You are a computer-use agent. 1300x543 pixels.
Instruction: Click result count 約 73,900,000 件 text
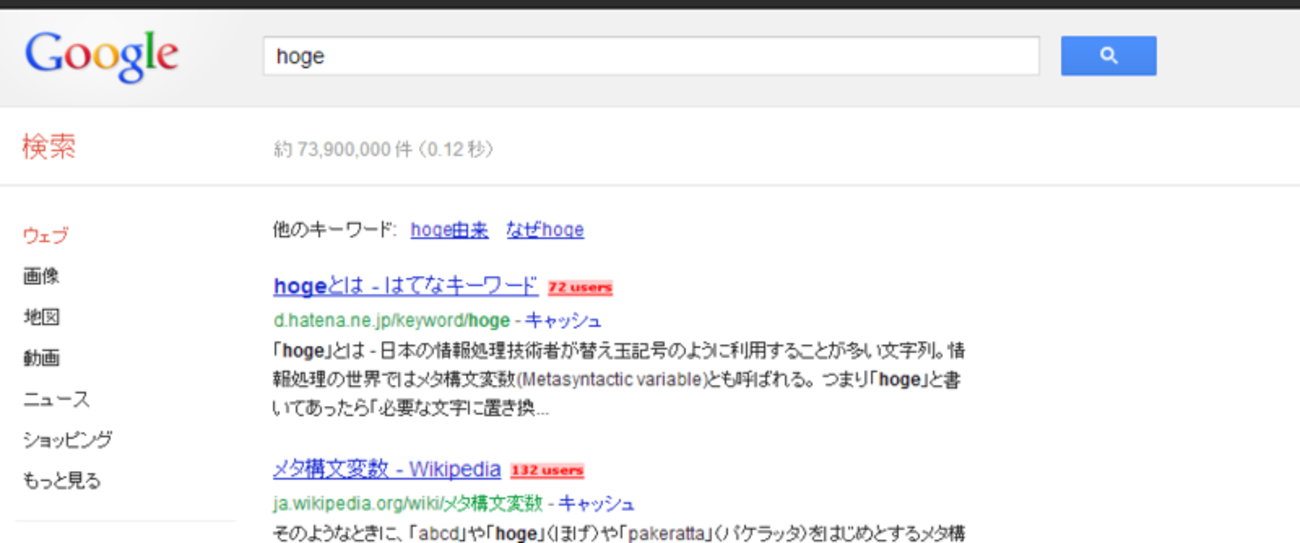click(343, 150)
